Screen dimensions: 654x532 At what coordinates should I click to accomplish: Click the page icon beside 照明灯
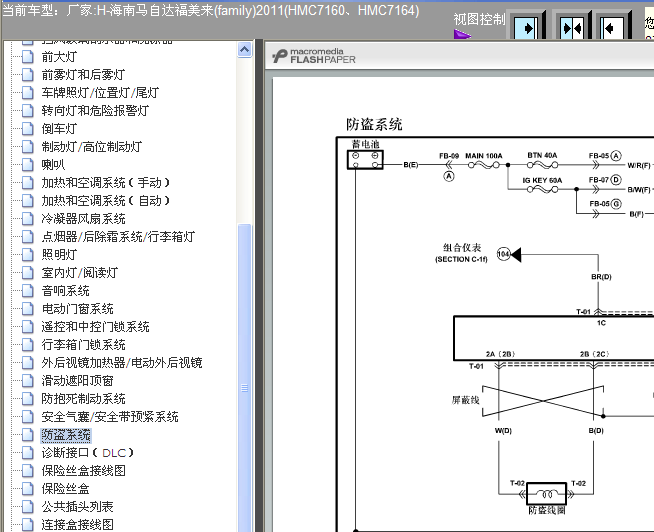tap(28, 255)
